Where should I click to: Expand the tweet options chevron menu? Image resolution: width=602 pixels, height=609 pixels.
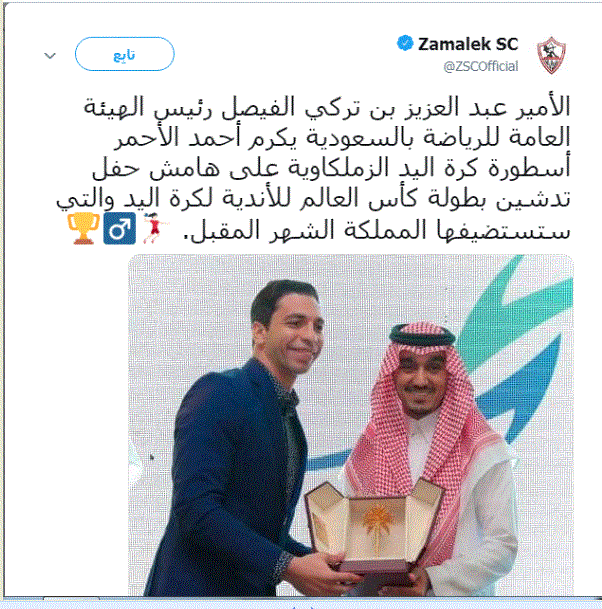(x=50, y=56)
